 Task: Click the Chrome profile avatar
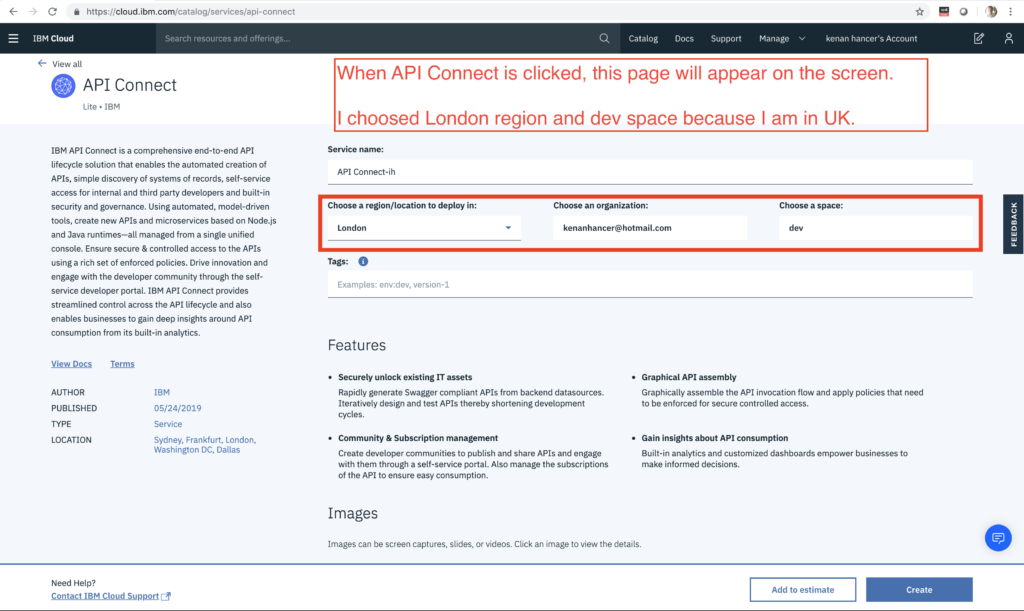tap(991, 12)
